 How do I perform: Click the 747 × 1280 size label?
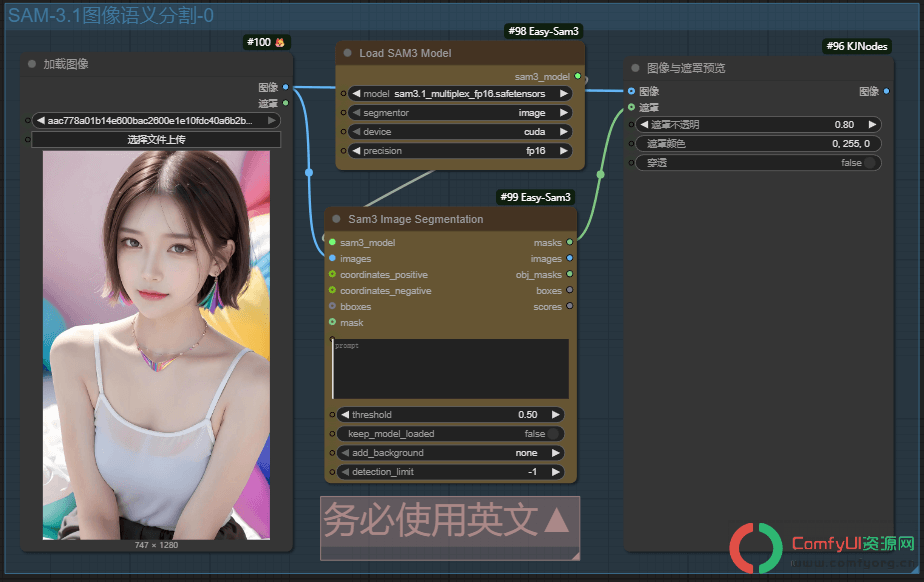(156, 545)
